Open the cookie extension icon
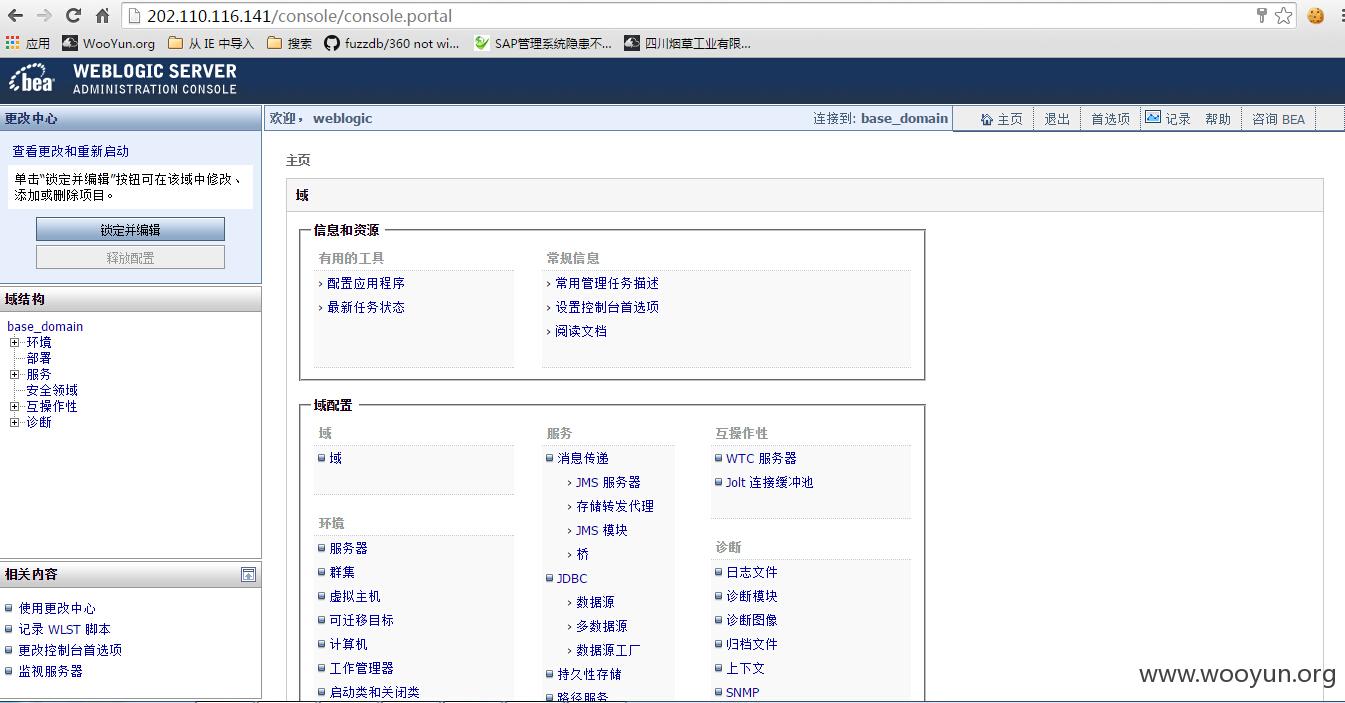Viewport: 1345px width, 703px height. pyautogui.click(x=1315, y=16)
